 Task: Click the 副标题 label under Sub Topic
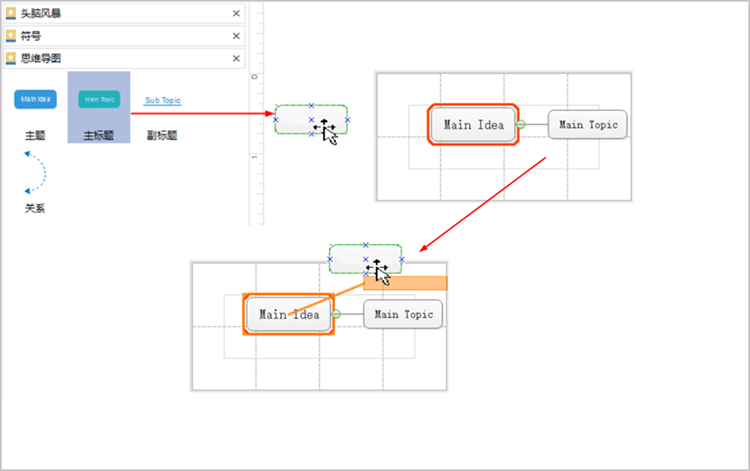(162, 135)
